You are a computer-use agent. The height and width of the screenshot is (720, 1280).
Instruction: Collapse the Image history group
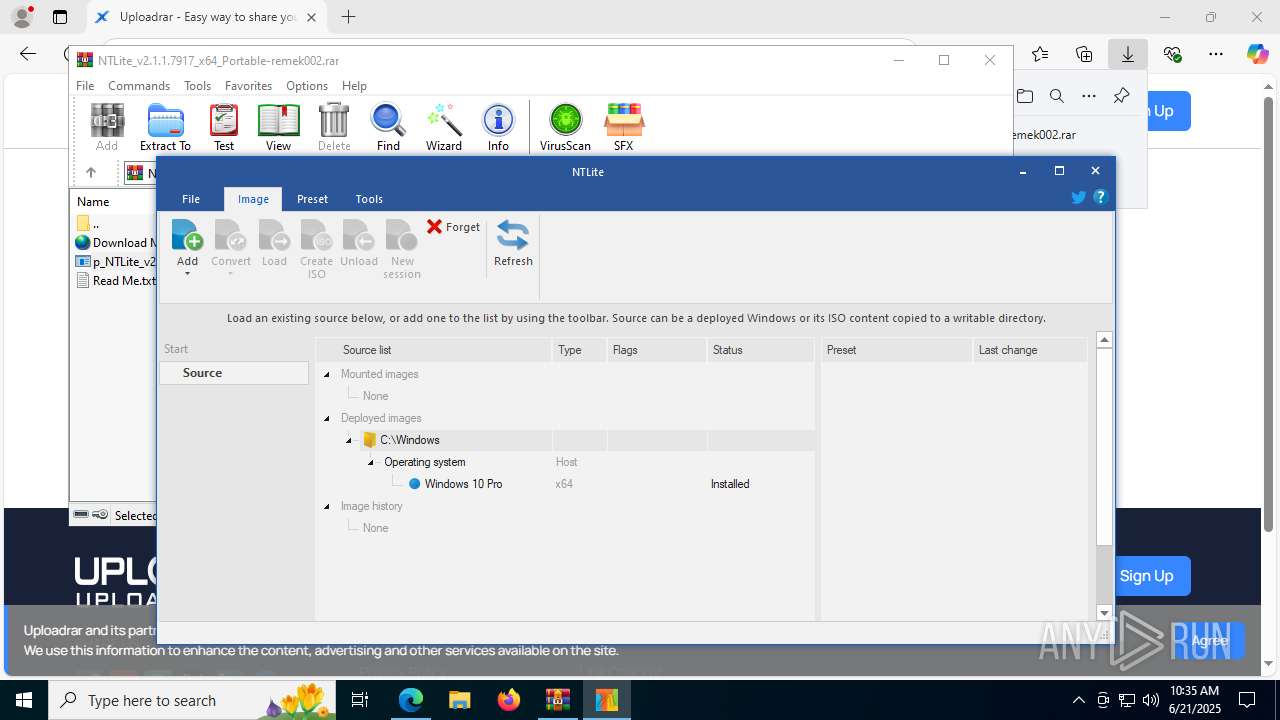point(327,506)
